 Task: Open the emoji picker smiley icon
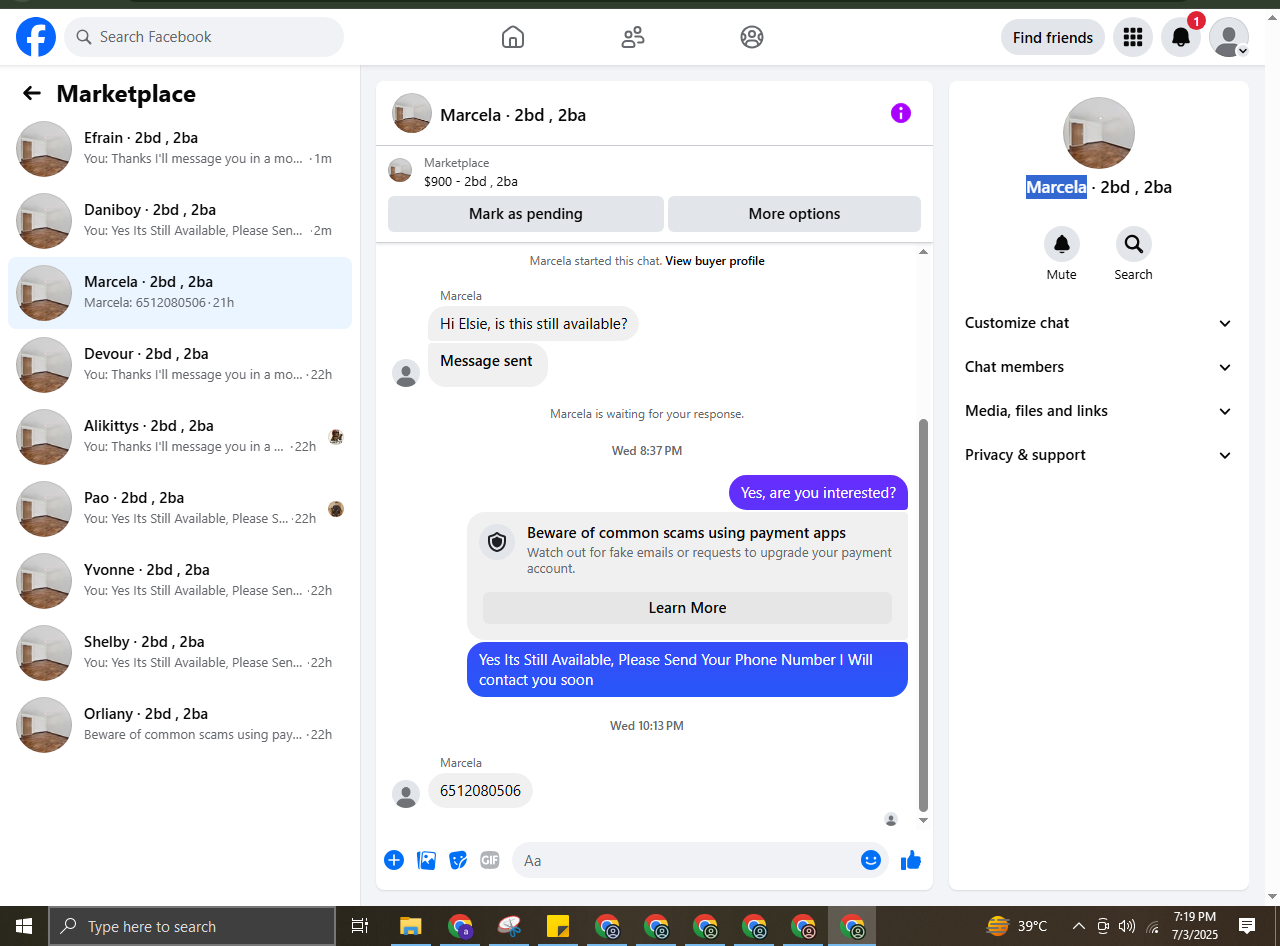coord(871,860)
